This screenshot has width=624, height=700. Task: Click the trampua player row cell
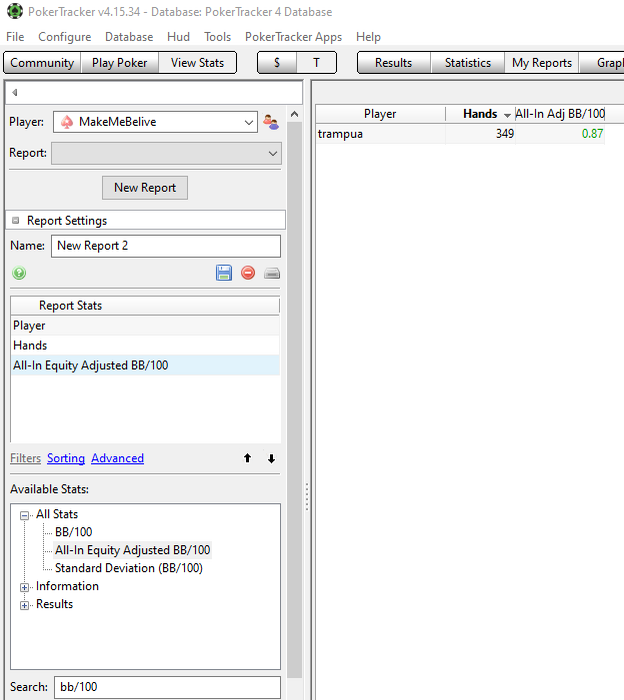pyautogui.click(x=380, y=134)
